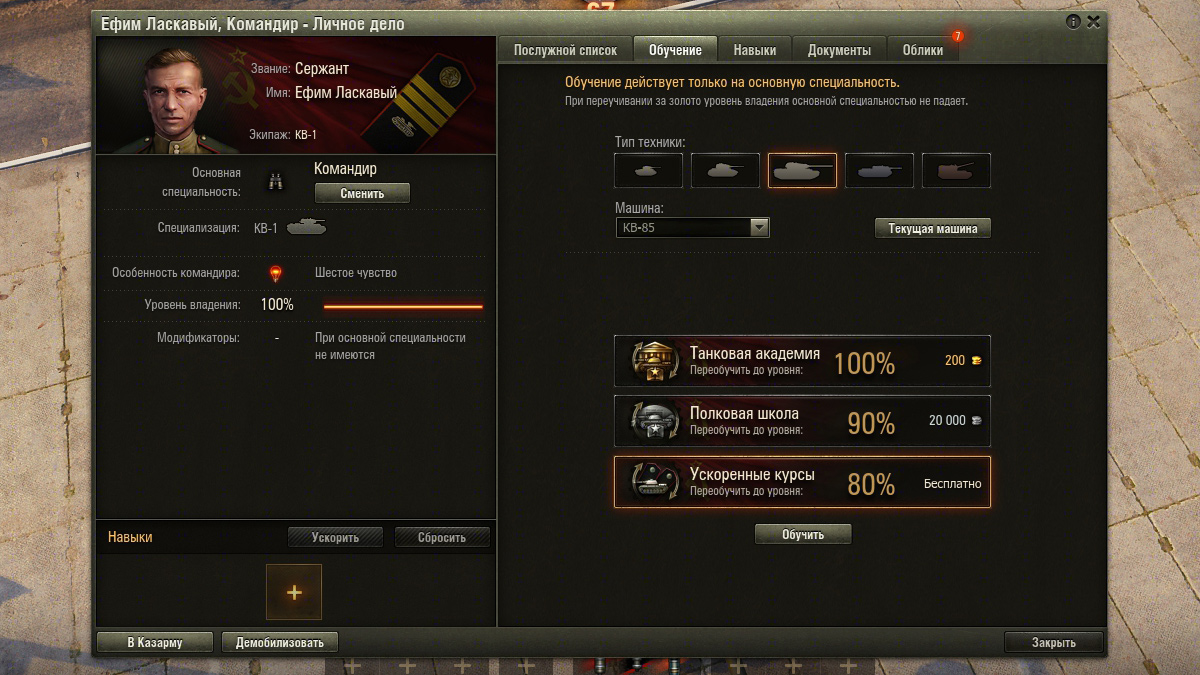Click the Демобилизовать button
1200x675 pixels.
click(280, 642)
